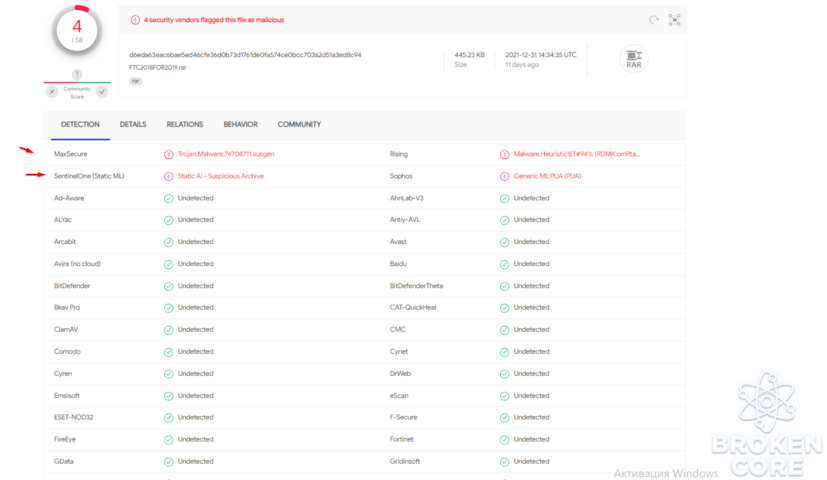Click the Community Score label

click(77, 93)
